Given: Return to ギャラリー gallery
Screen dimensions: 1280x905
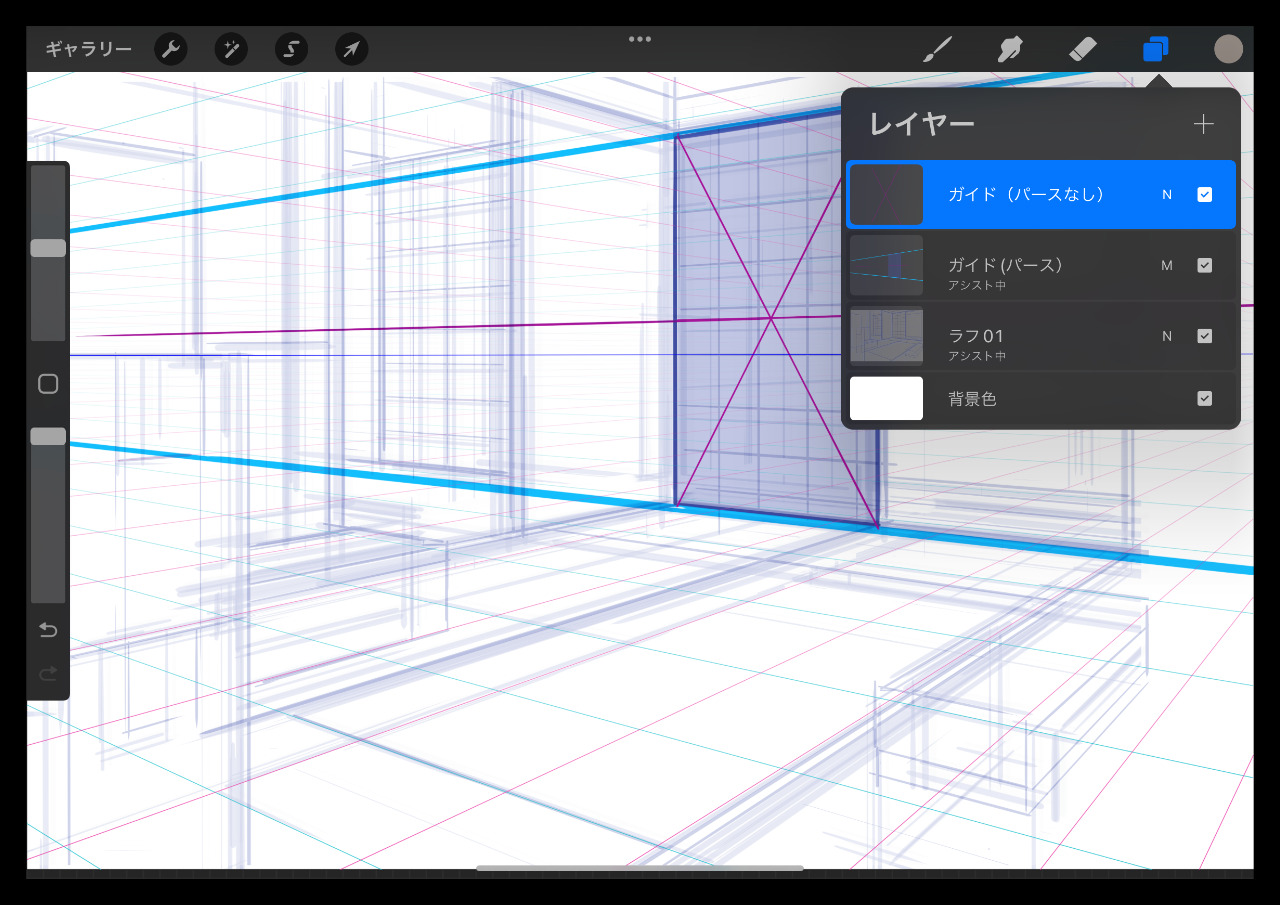Looking at the screenshot, I should 88,49.
